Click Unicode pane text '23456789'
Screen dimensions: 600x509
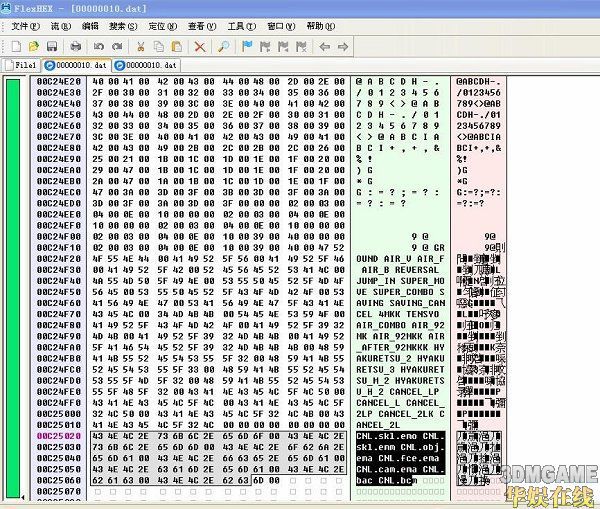pyautogui.click(x=478, y=126)
